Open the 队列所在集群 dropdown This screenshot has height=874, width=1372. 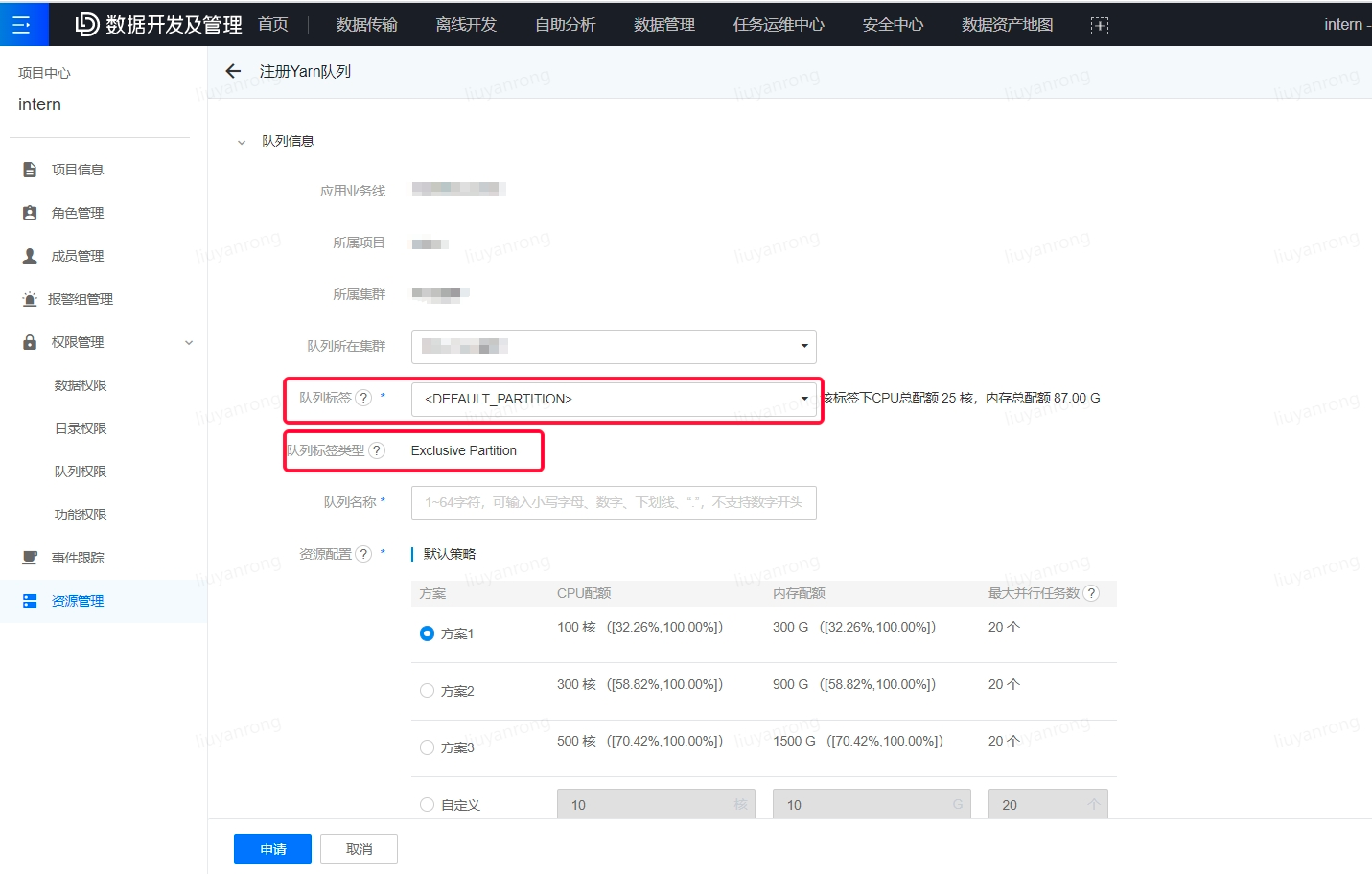point(803,346)
